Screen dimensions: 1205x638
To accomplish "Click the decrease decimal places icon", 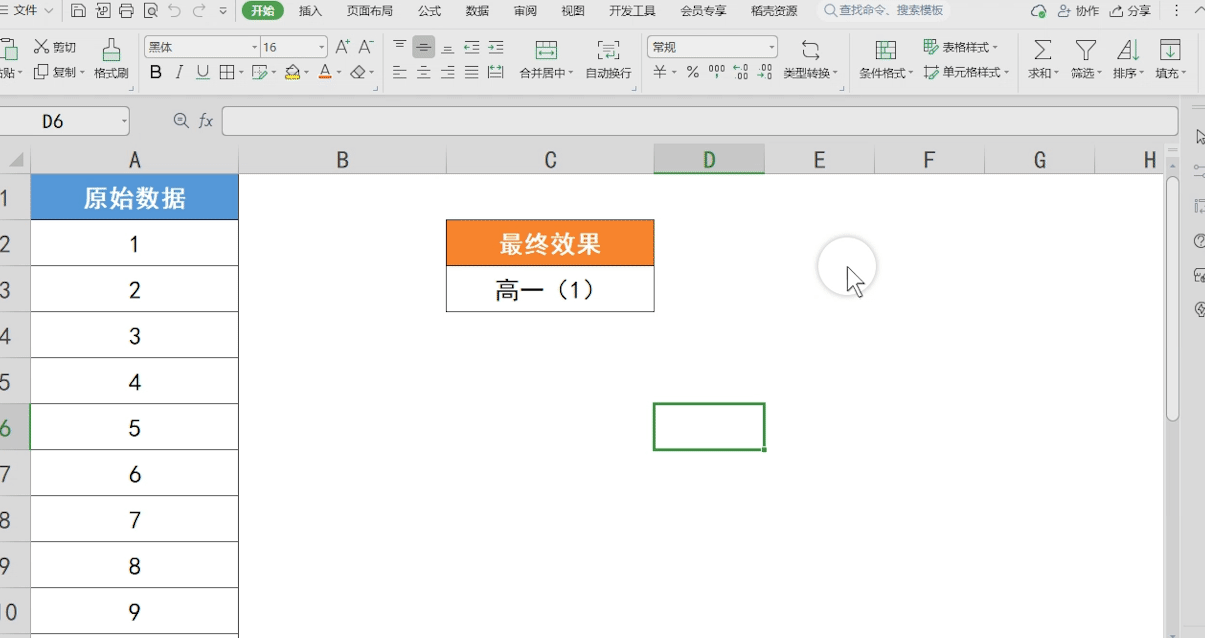I will [765, 72].
